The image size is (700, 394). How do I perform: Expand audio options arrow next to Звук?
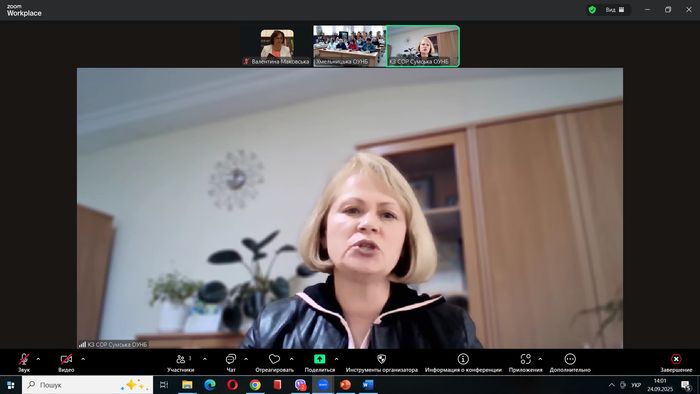(x=38, y=359)
